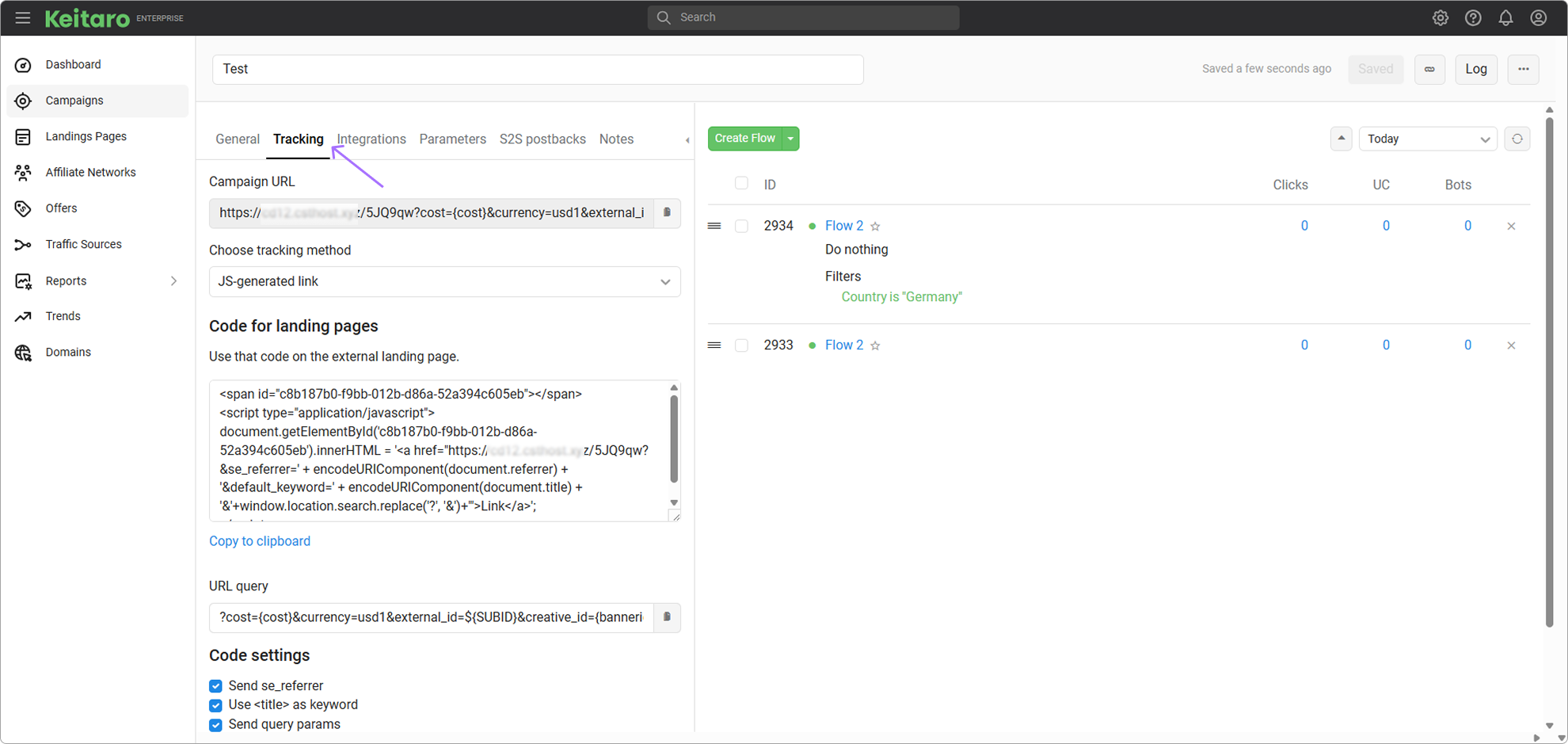
Task: Star the flow with ID 2934
Action: pyautogui.click(x=875, y=227)
